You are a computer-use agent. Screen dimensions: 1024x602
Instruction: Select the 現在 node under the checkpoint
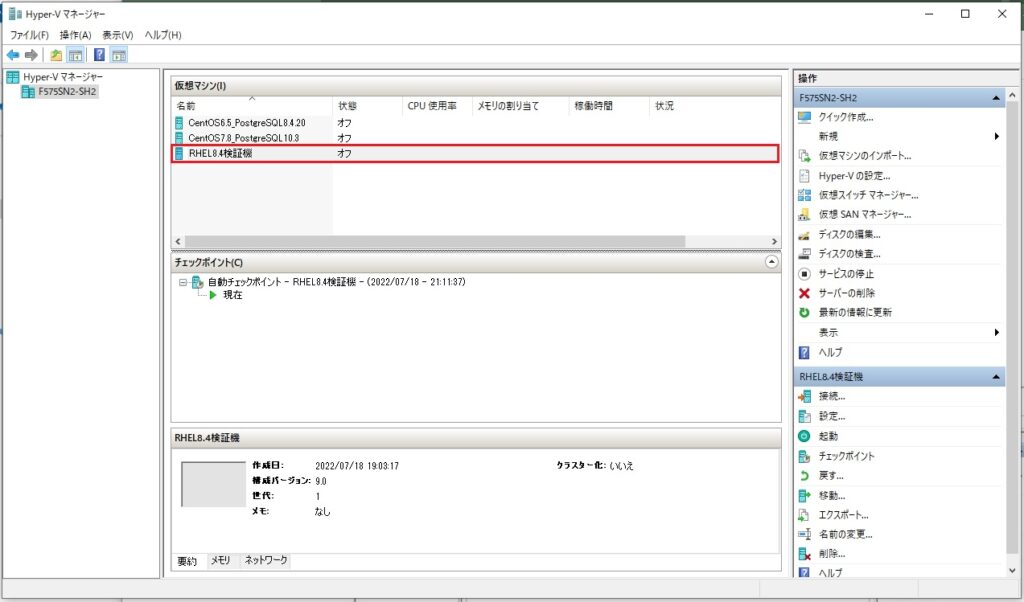point(232,295)
